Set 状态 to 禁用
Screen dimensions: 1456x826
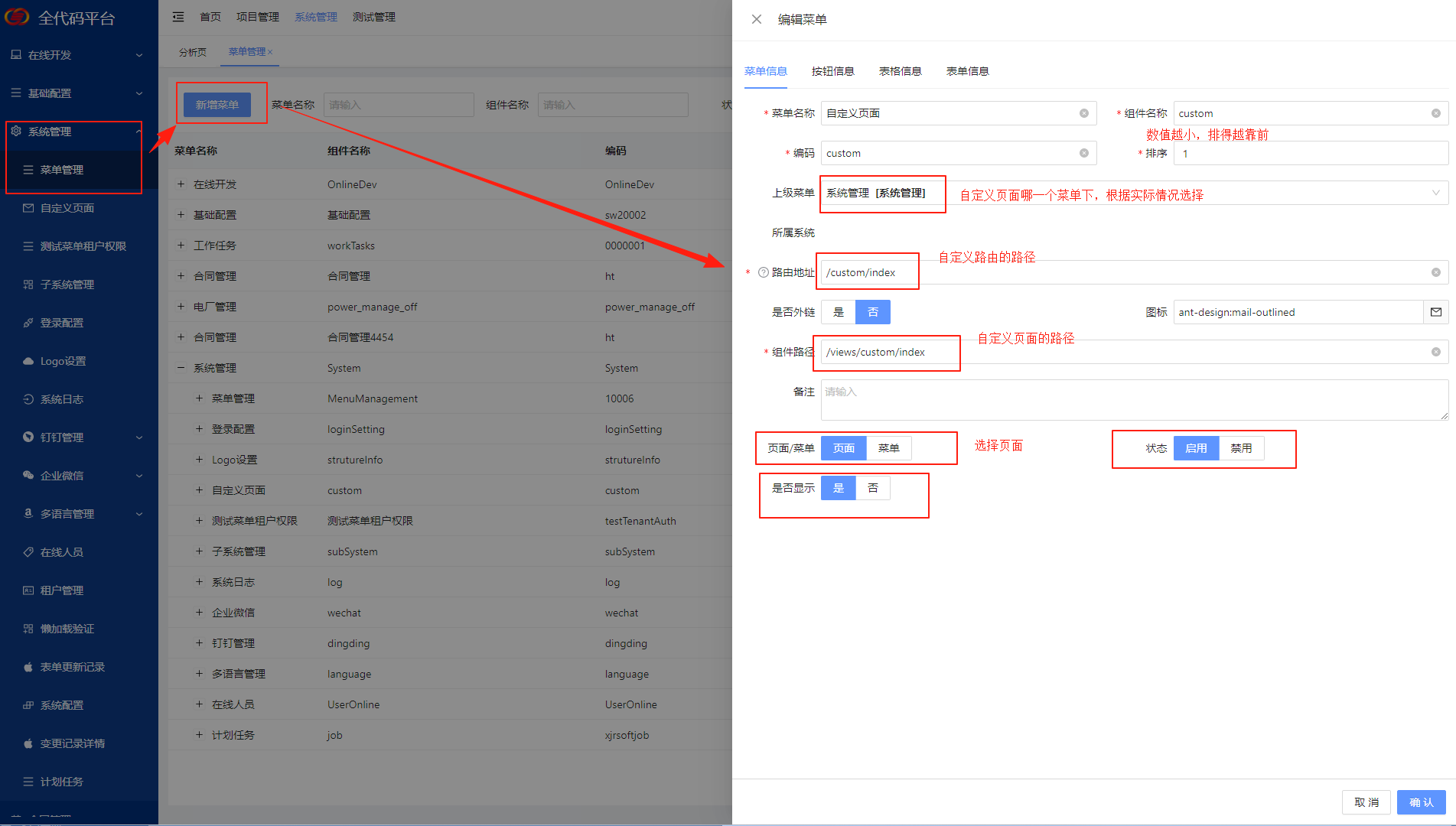coord(1240,448)
